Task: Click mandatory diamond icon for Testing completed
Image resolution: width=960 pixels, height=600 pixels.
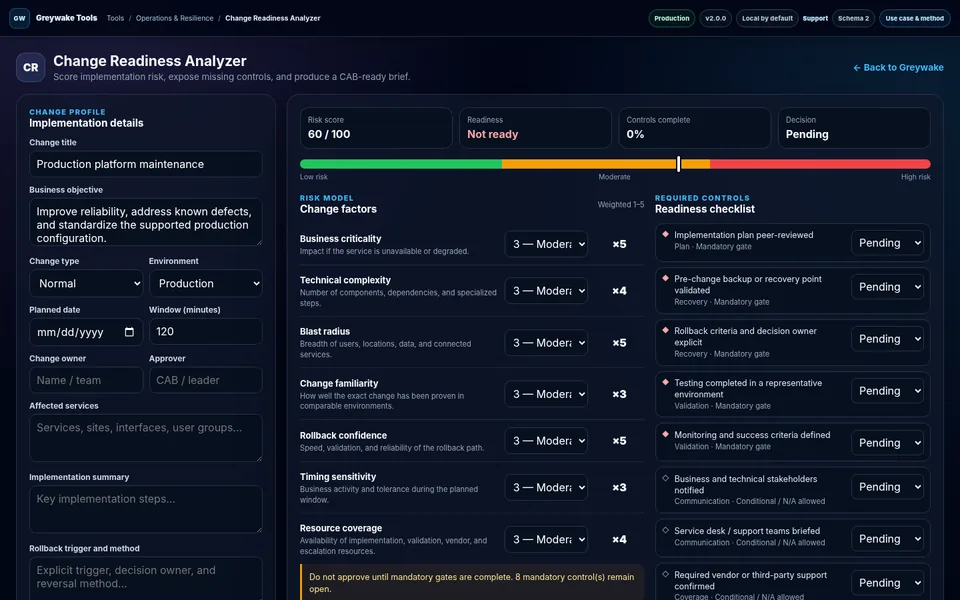Action: (666, 382)
